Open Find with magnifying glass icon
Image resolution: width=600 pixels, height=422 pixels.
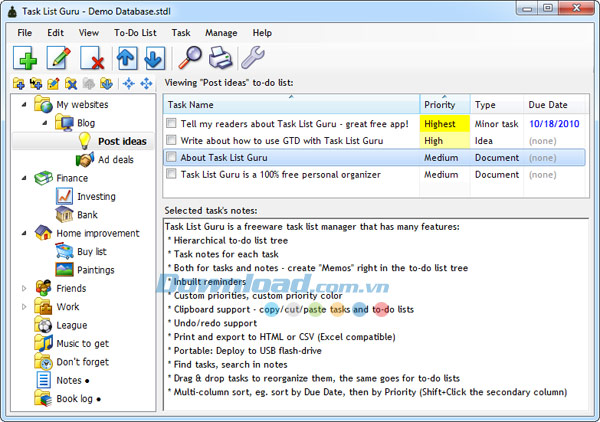(x=190, y=57)
